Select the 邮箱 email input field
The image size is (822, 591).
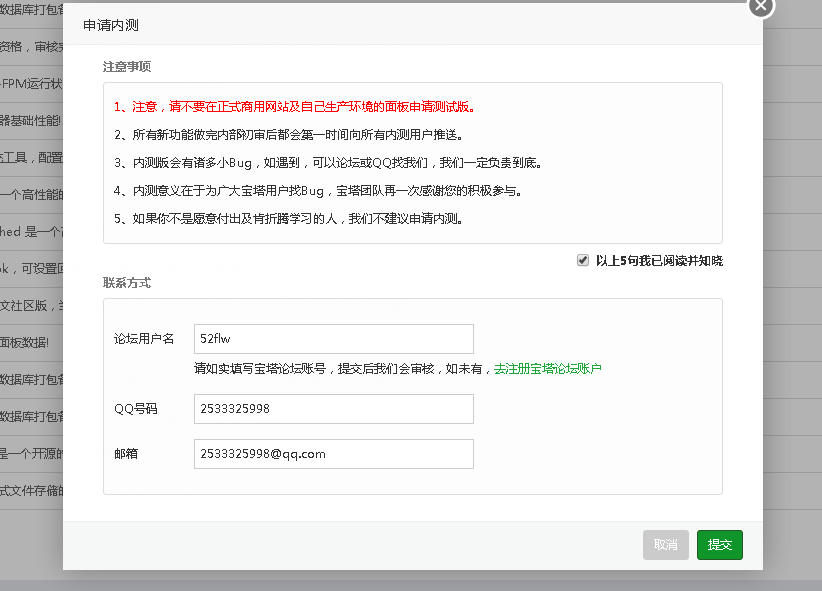[x=333, y=454]
